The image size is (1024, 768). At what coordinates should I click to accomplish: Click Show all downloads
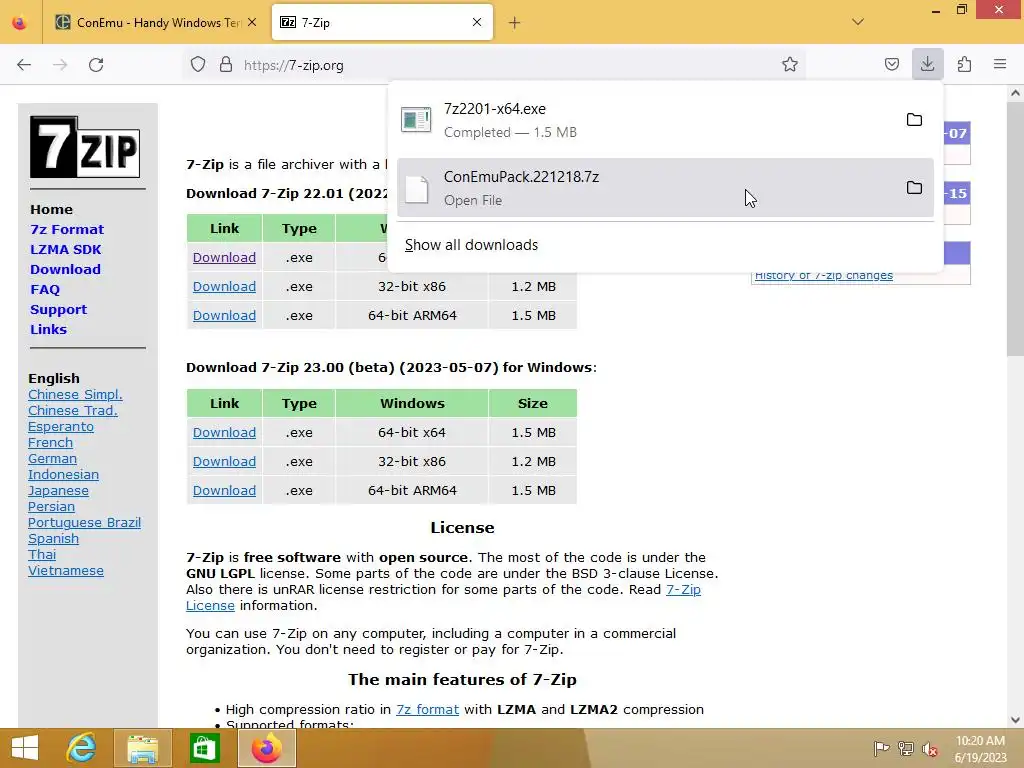point(472,245)
